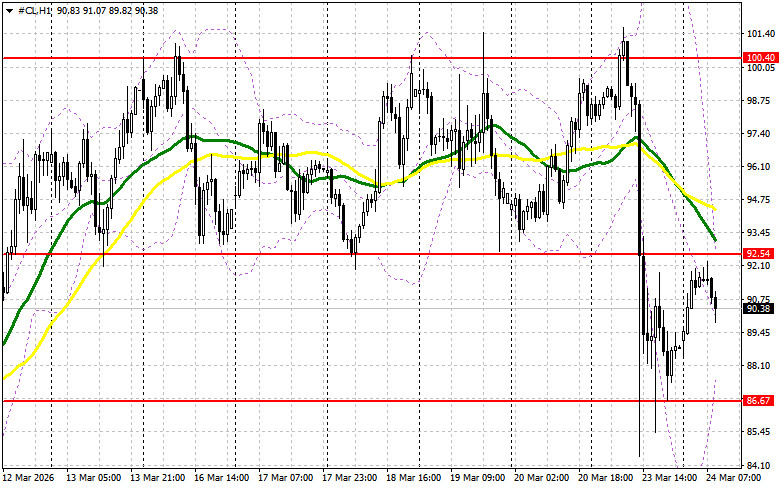Screen dimensions: 781x489
Task: Select the red horizontal line at 86.67
Action: 300,400
